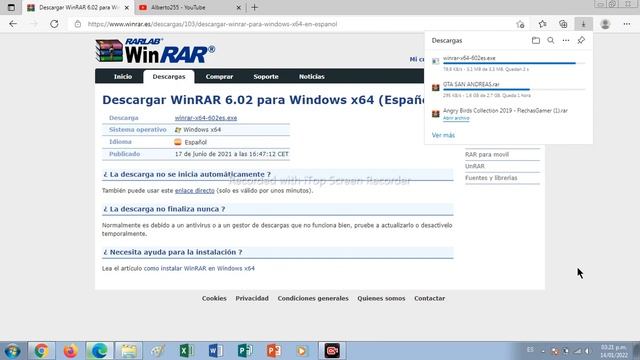Click the volume icon in system tray
The image size is (640, 360).
coord(587,351)
